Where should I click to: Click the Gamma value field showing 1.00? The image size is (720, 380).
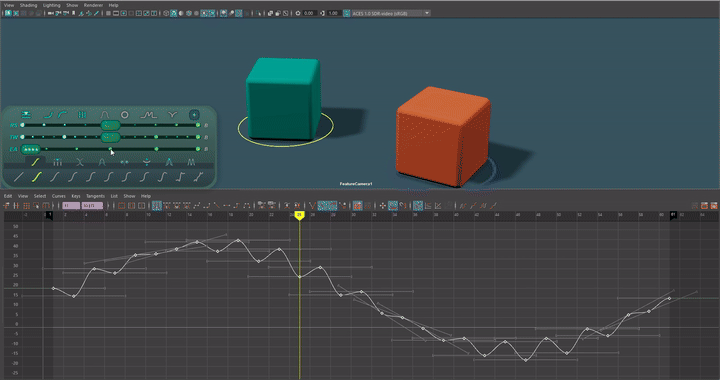334,13
